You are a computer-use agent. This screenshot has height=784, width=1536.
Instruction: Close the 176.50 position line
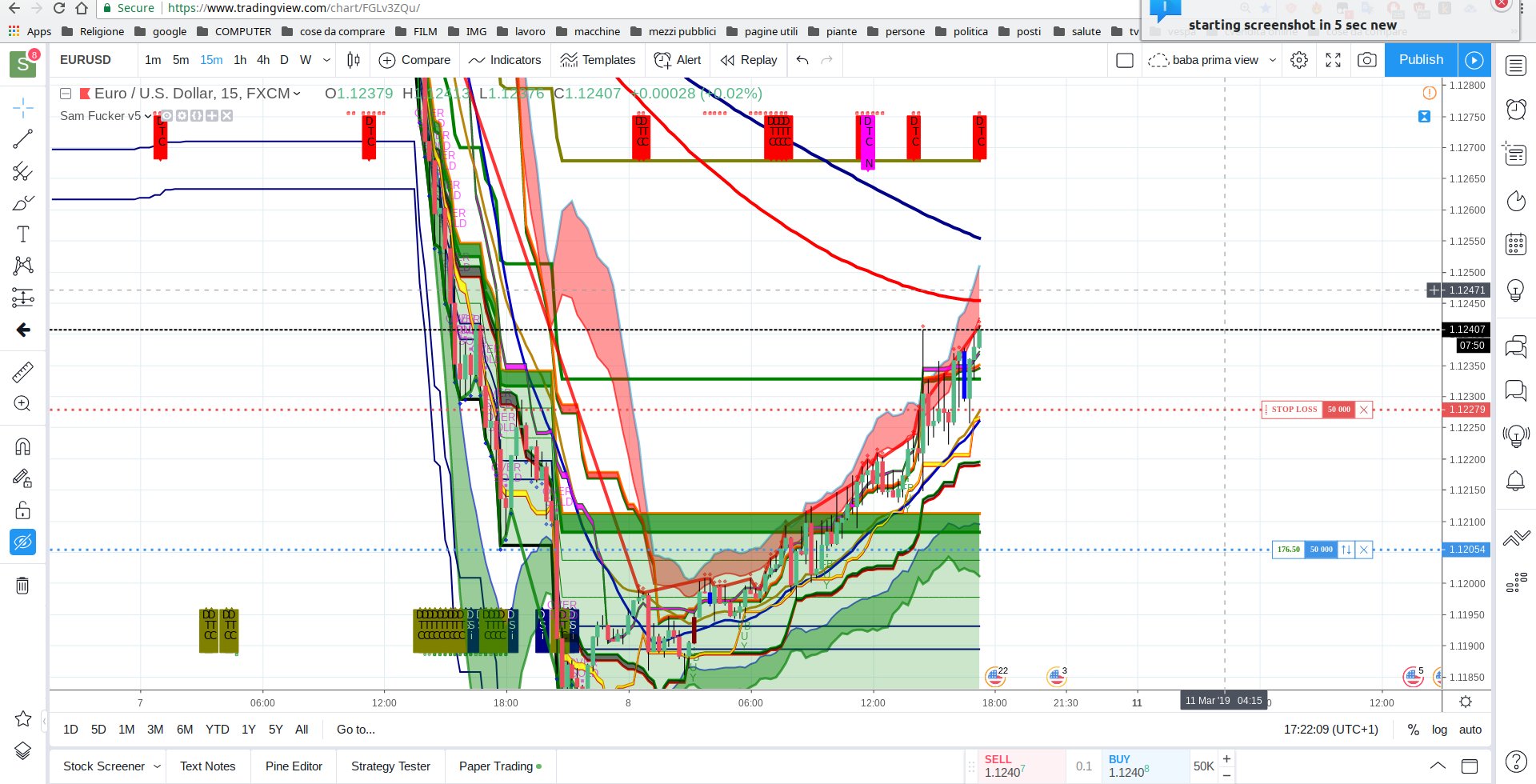click(1364, 550)
